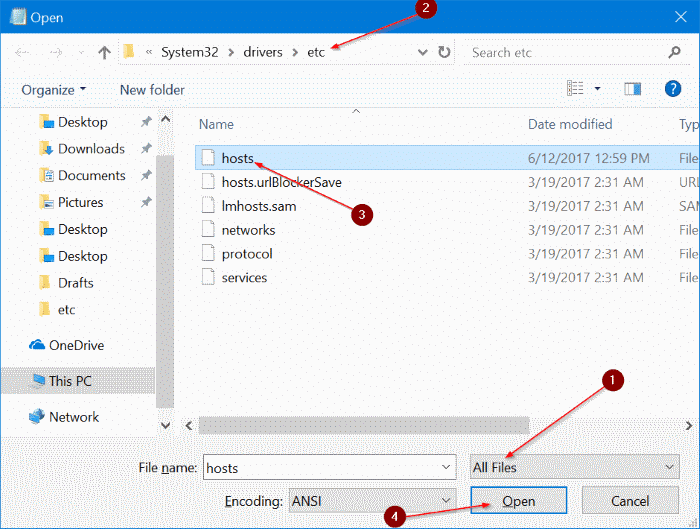Click the Back navigation arrow
The image size is (700, 529).
coord(22,53)
